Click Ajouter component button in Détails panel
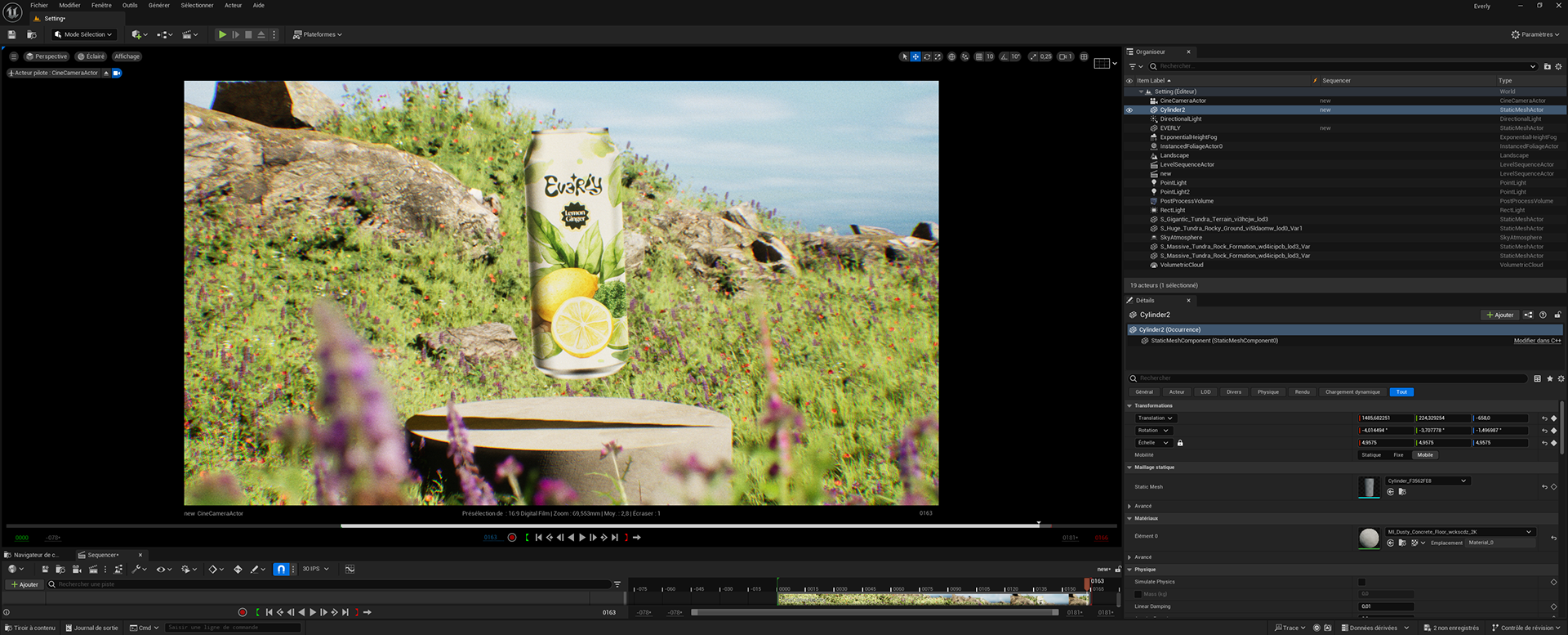Viewport: 1568px width, 635px height. pos(1499,315)
